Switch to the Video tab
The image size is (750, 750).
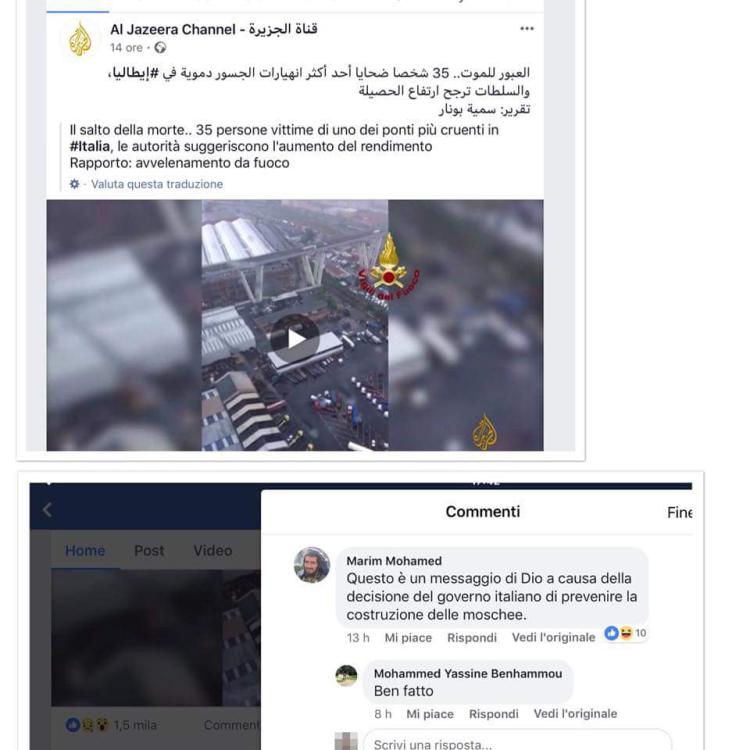(212, 551)
